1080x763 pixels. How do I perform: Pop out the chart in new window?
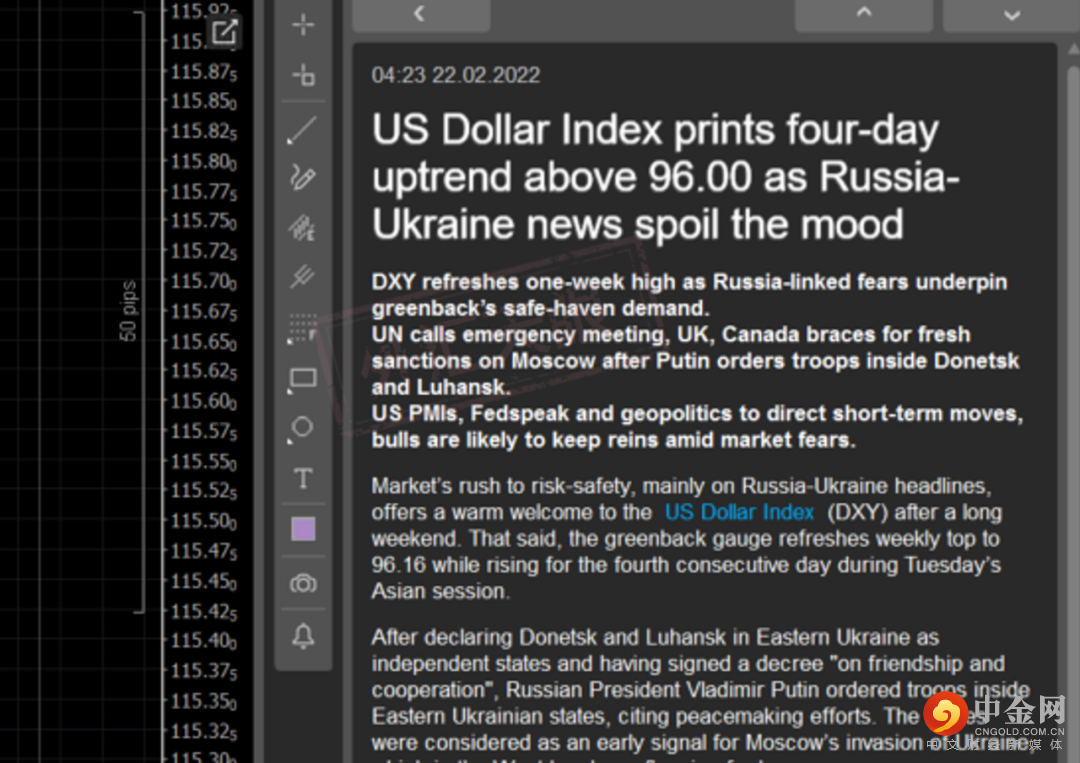click(x=224, y=32)
